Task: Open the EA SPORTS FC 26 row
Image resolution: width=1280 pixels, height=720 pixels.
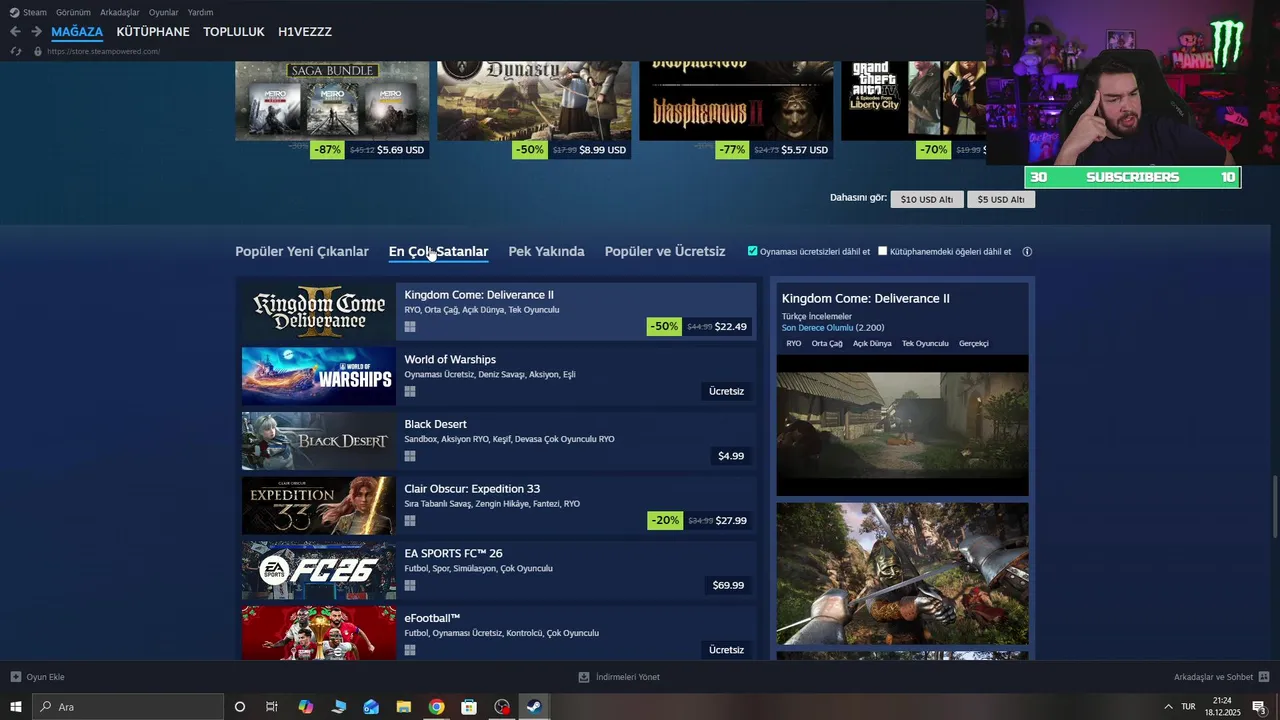Action: (x=498, y=570)
